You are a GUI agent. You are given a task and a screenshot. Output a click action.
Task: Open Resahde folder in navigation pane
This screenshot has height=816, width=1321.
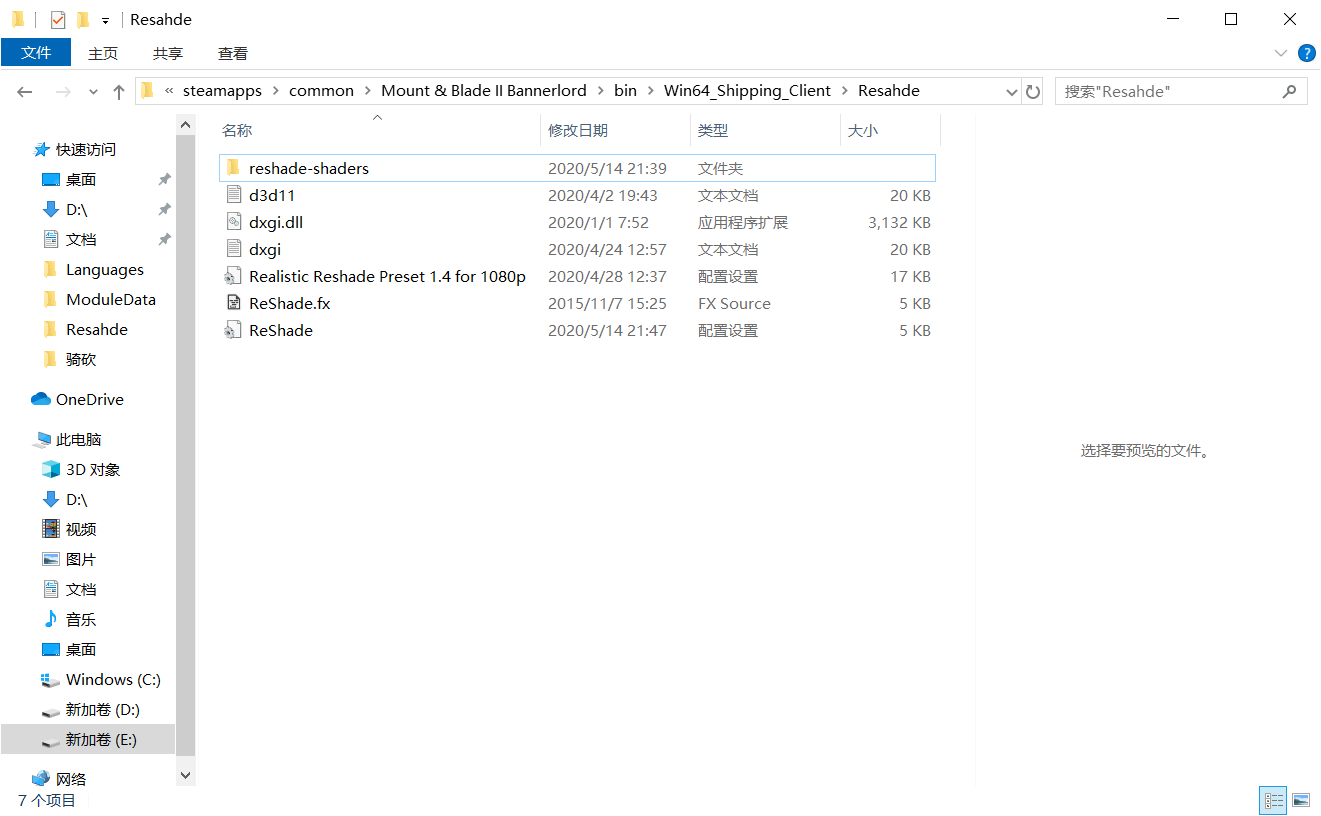97,329
